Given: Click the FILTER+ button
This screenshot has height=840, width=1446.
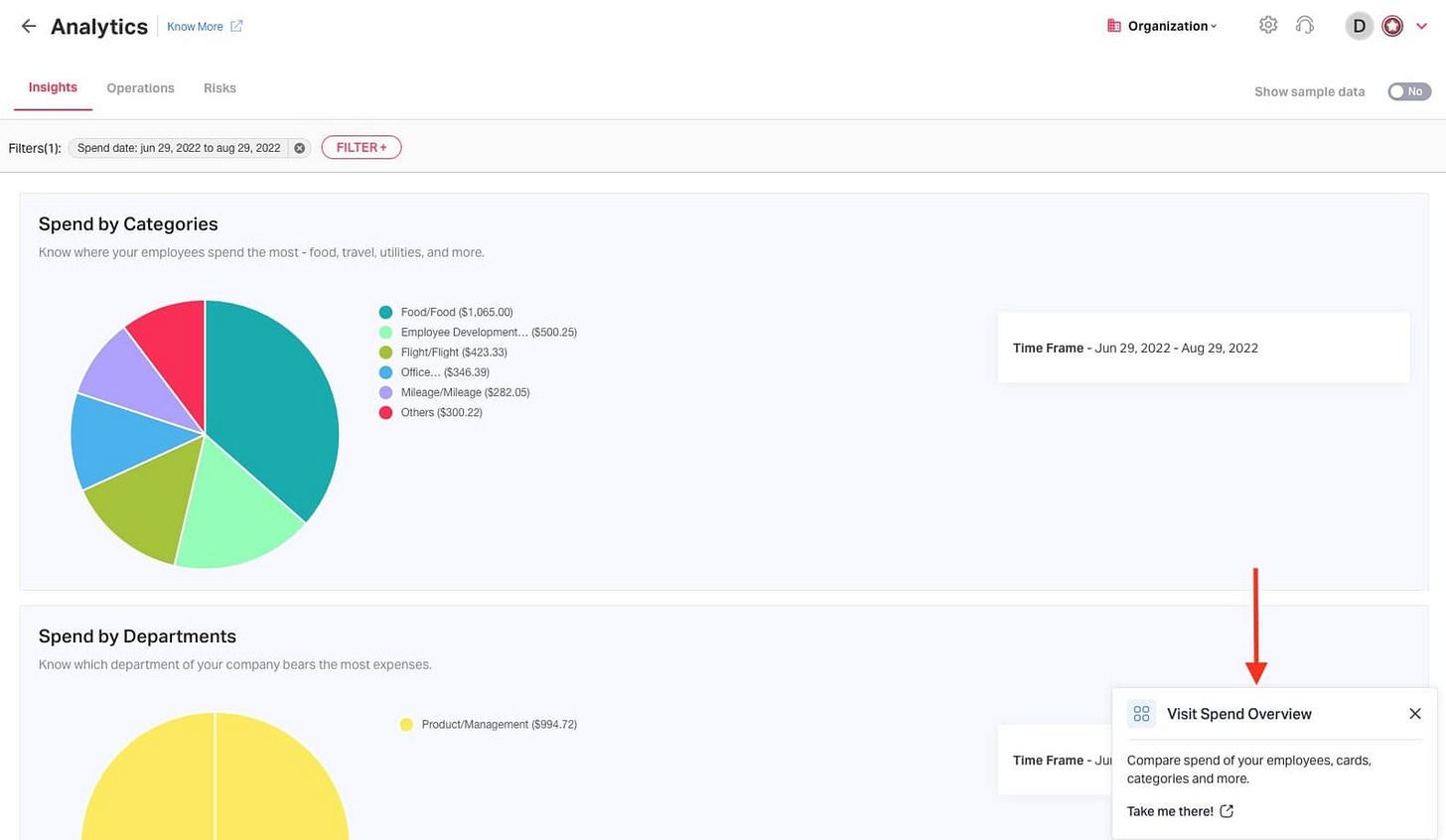Looking at the screenshot, I should pos(361,147).
